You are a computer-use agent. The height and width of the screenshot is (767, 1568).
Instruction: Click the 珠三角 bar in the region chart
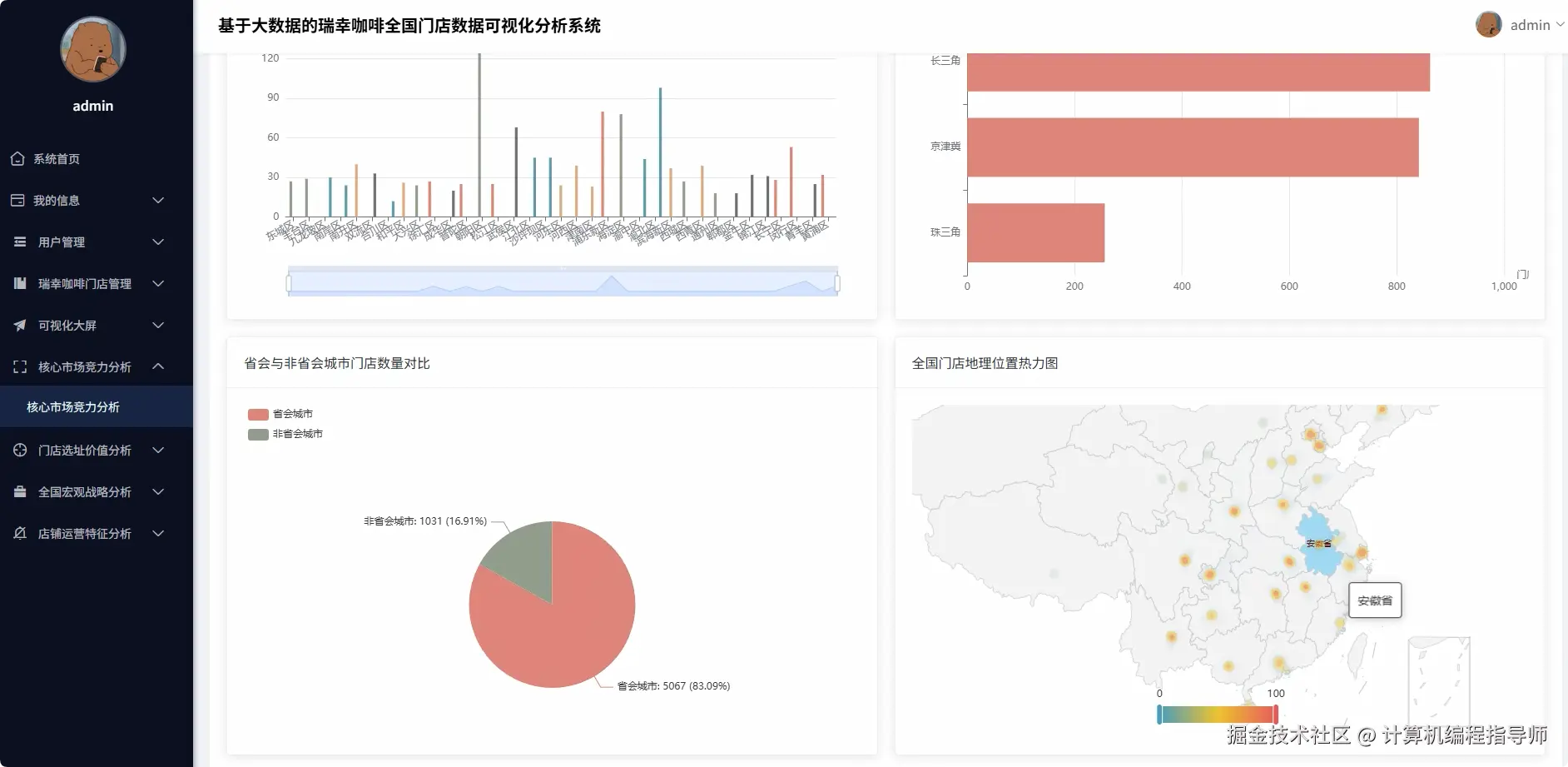(1036, 233)
